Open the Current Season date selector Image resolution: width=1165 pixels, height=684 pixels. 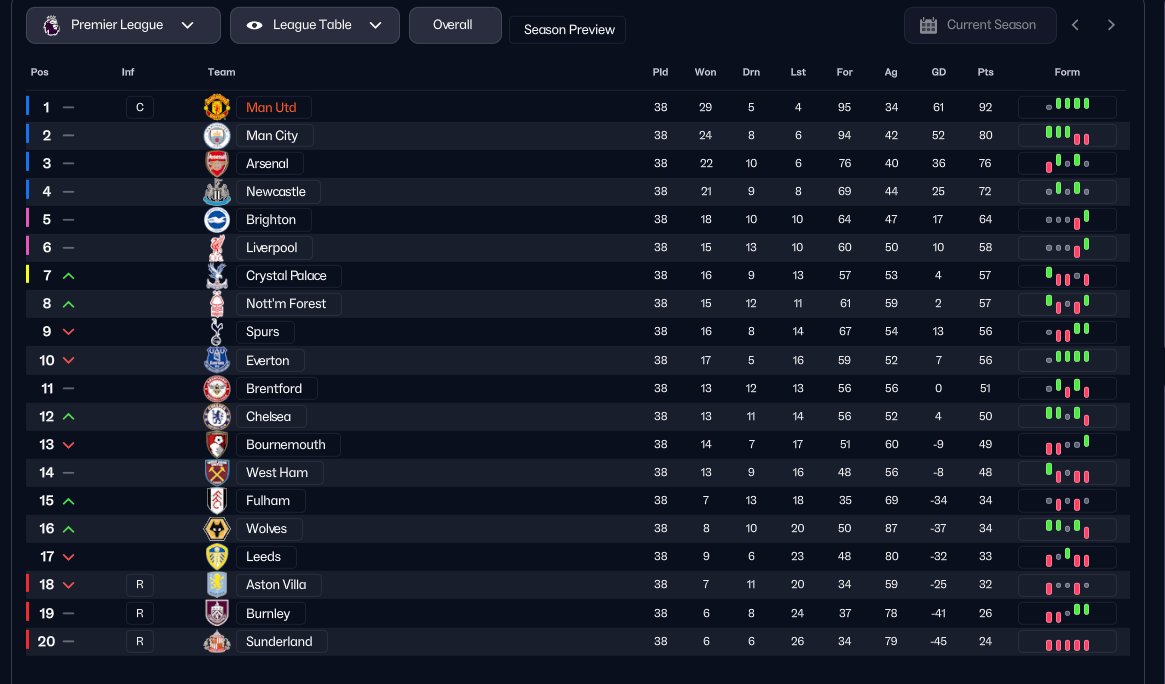[x=980, y=25]
